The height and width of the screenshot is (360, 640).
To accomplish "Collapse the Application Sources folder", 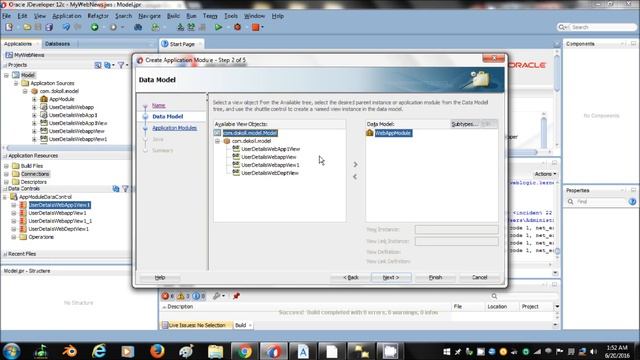I will click(16, 83).
